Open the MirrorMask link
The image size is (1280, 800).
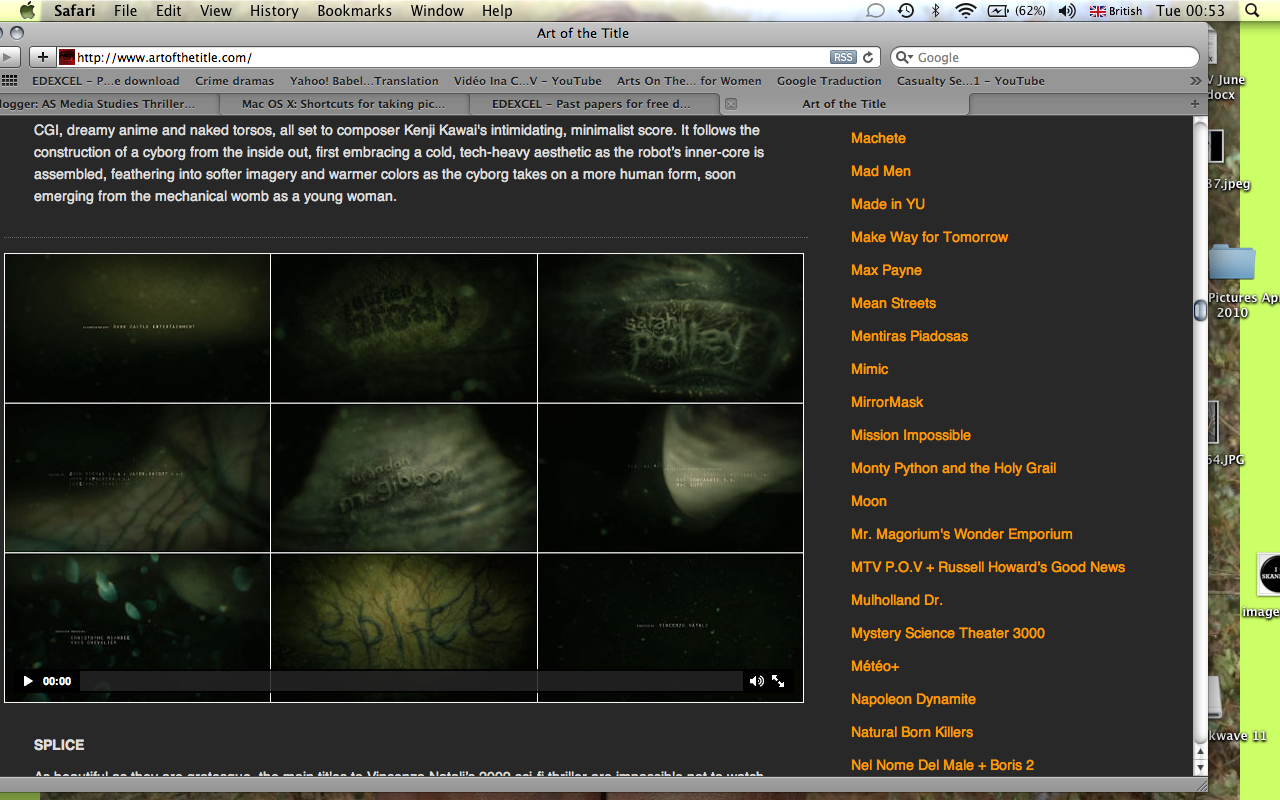(887, 402)
